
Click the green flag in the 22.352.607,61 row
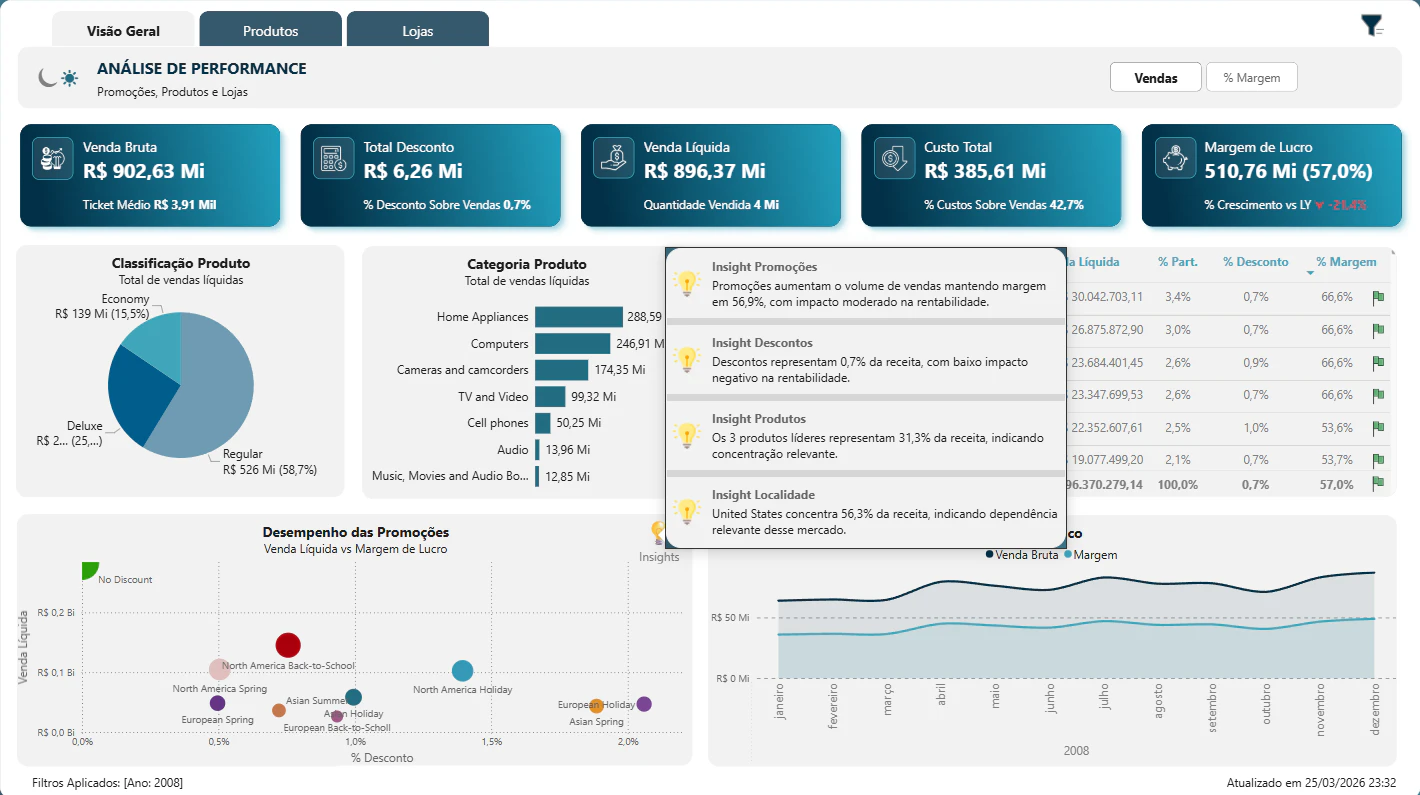[1378, 428]
